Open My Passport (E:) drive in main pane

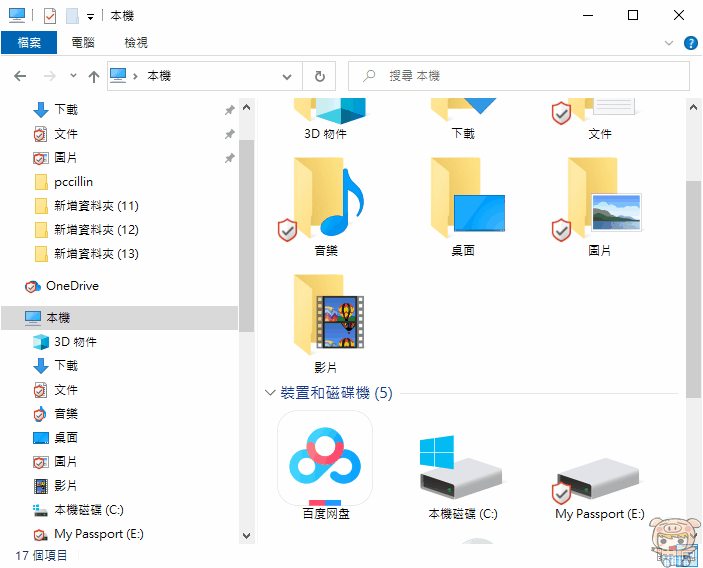[x=599, y=489]
